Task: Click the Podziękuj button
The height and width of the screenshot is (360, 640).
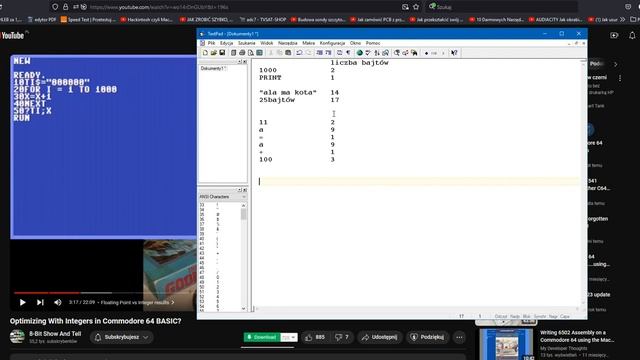Action: click(427, 337)
